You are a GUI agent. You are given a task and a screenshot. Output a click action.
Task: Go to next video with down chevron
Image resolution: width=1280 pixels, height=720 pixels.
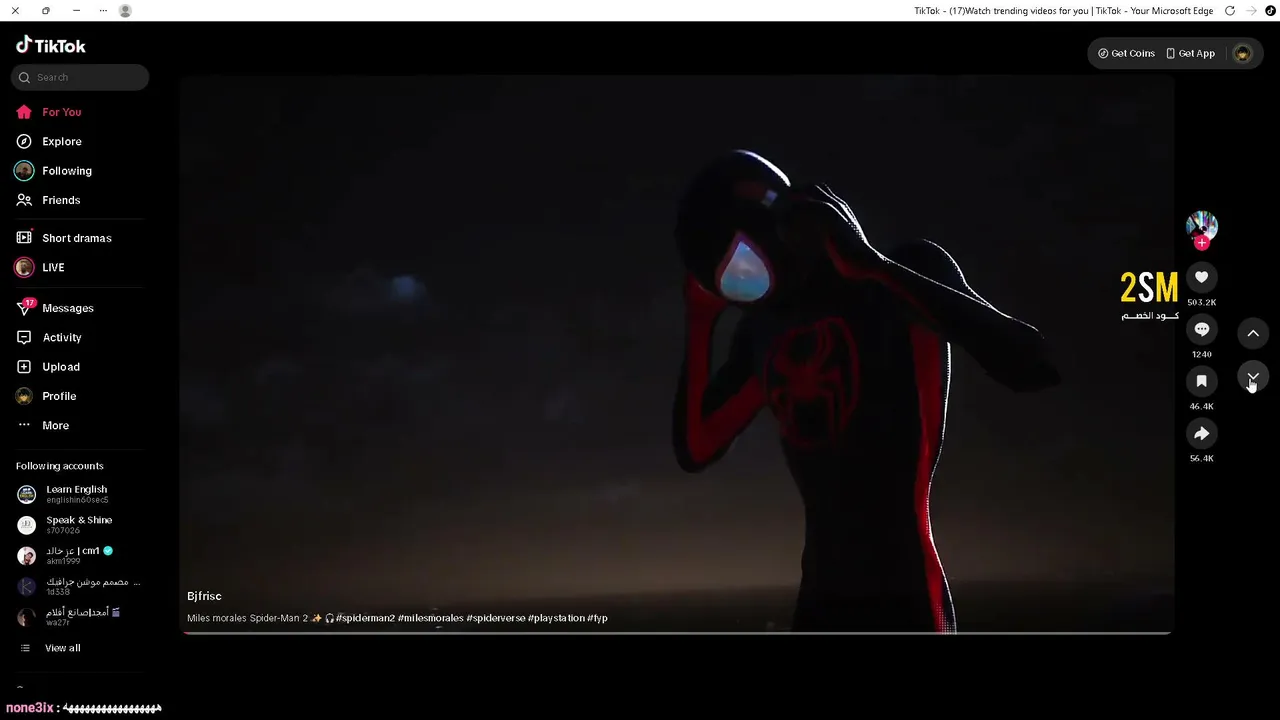tap(1253, 377)
